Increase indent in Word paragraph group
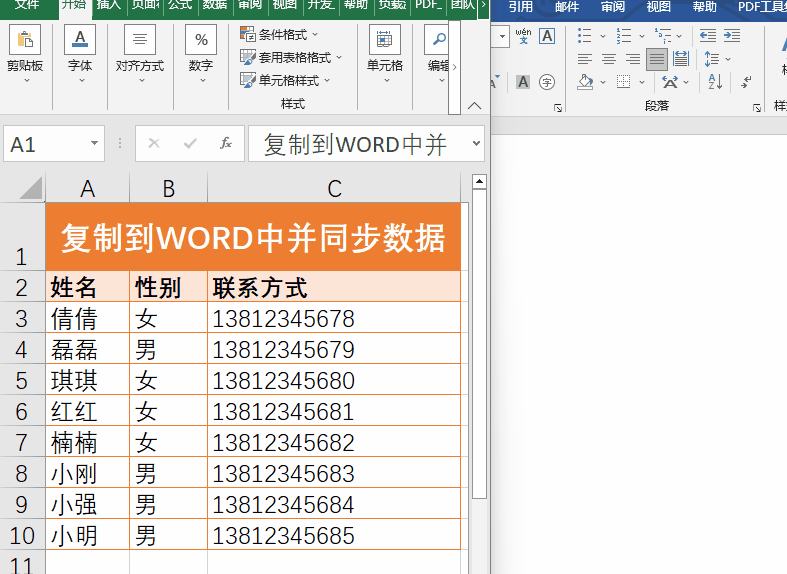This screenshot has width=787, height=574. 732,36
